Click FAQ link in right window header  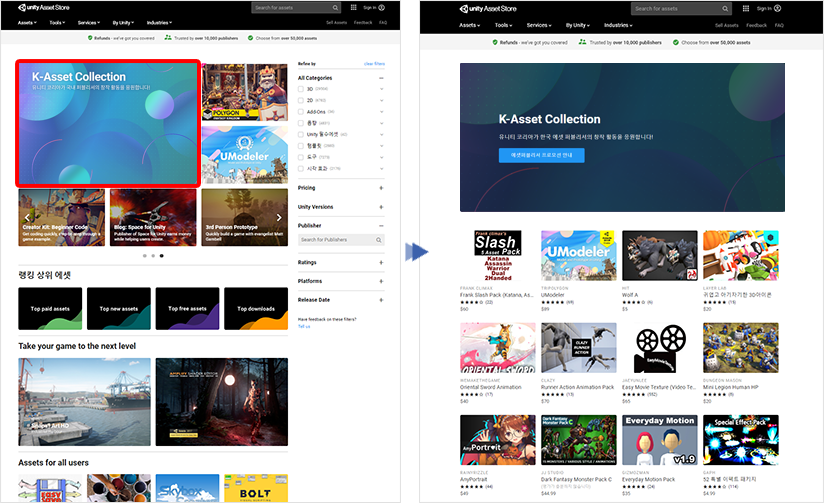coord(779,25)
